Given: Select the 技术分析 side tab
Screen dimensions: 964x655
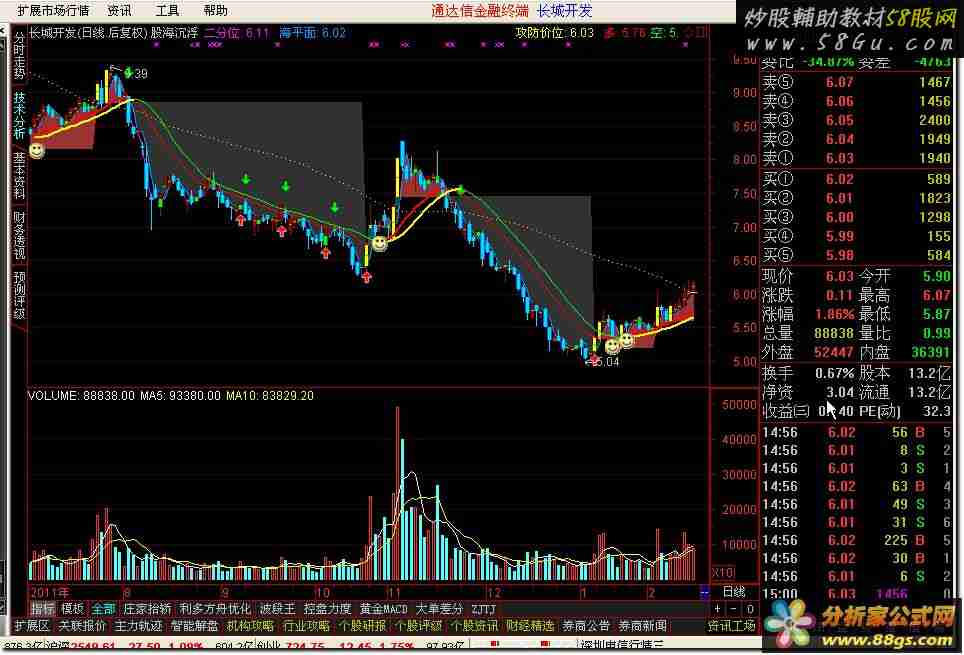Looking at the screenshot, I should click(19, 115).
